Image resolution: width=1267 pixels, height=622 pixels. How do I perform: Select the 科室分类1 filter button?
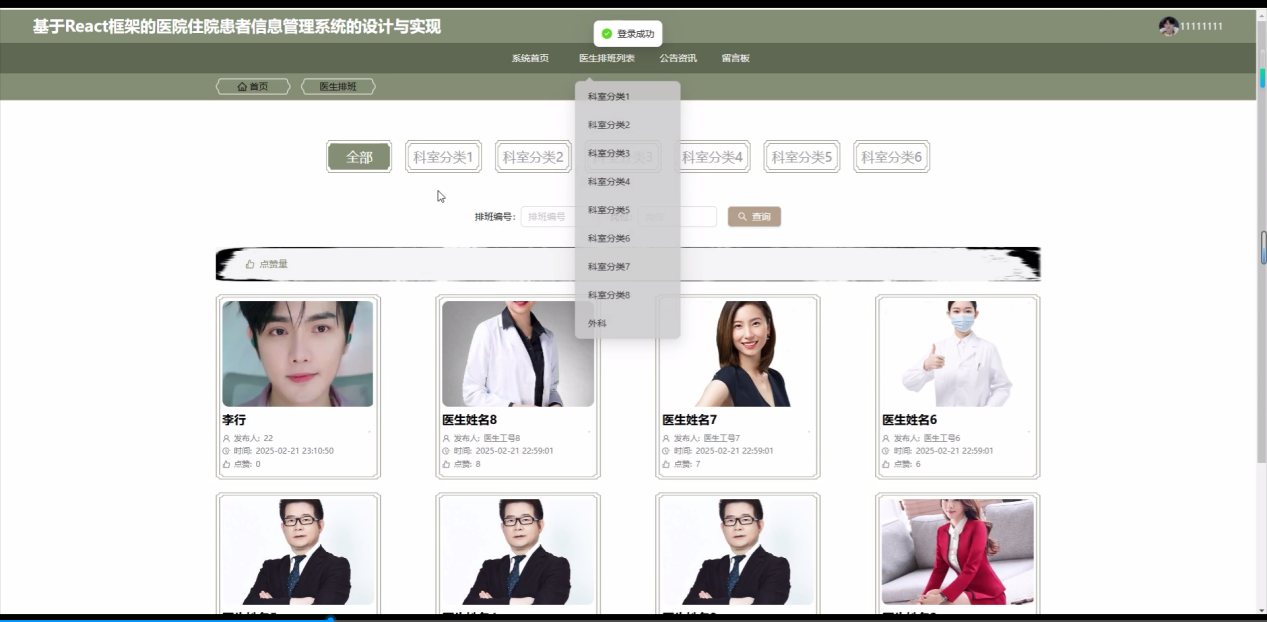[x=443, y=157]
